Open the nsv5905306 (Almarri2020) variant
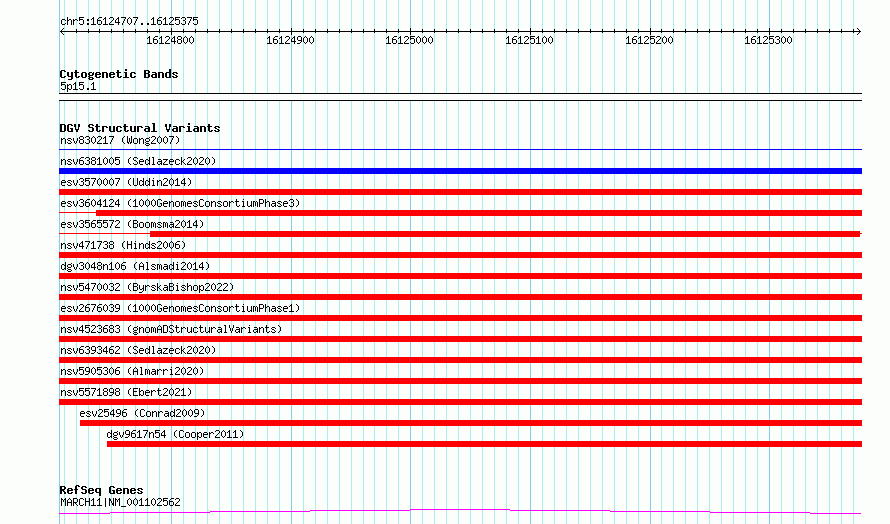The image size is (890, 524). (132, 371)
